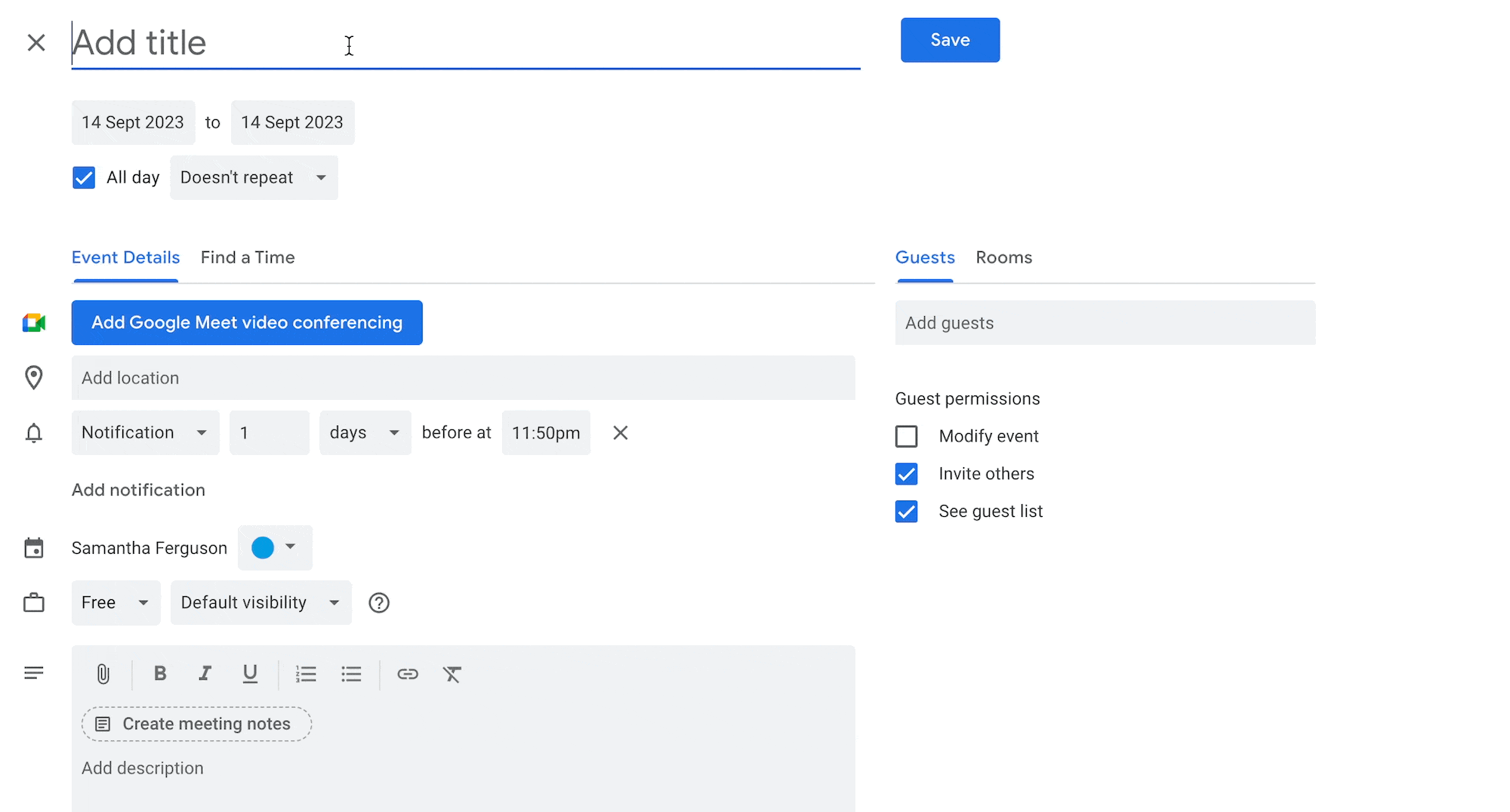Image resolution: width=1510 pixels, height=812 pixels.
Task: Click the Add guests input field
Action: 1105,323
